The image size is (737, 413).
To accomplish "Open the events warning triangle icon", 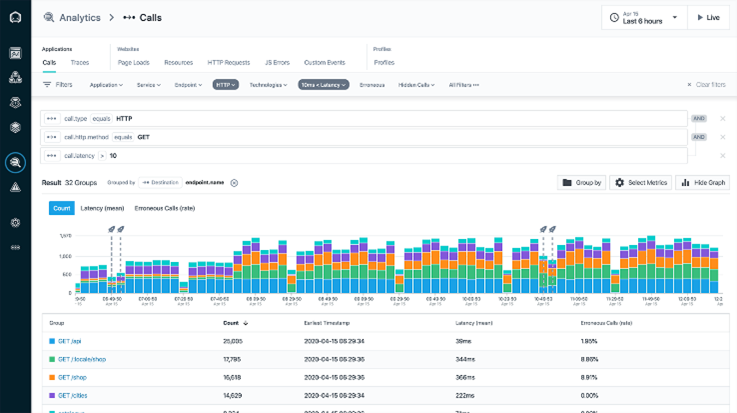I will (x=16, y=187).
